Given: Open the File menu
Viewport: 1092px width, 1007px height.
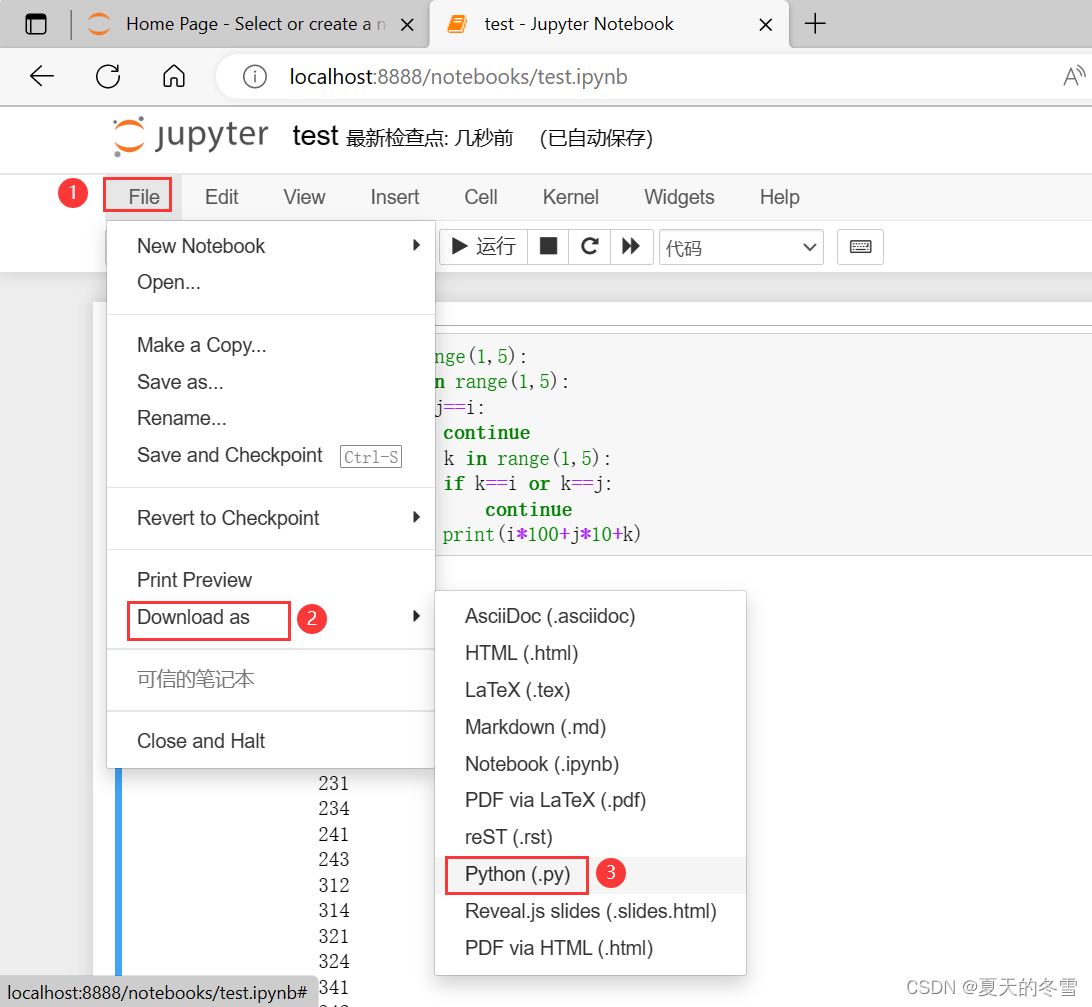Looking at the screenshot, I should point(143,197).
